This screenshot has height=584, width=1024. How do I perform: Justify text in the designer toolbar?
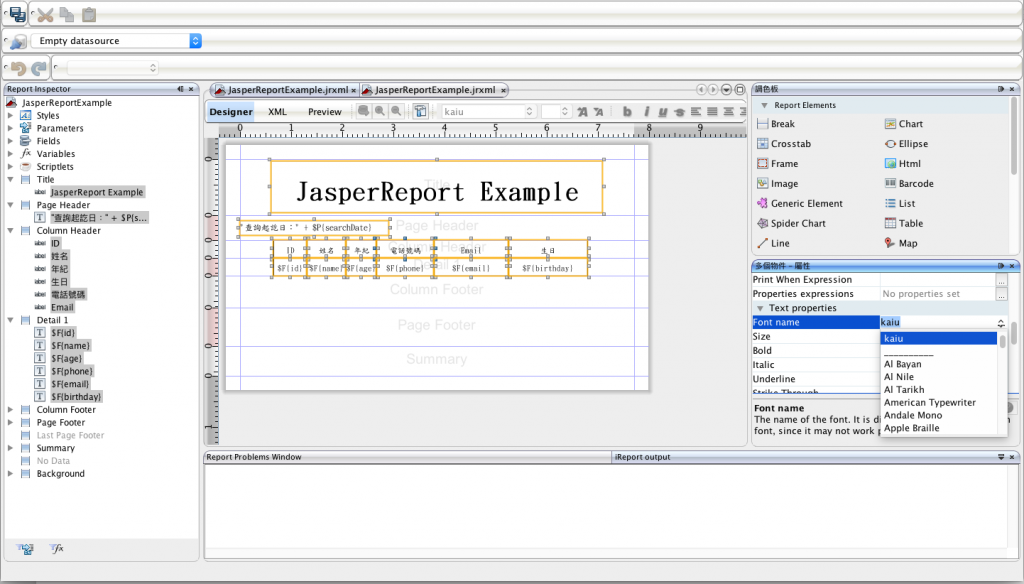712,112
